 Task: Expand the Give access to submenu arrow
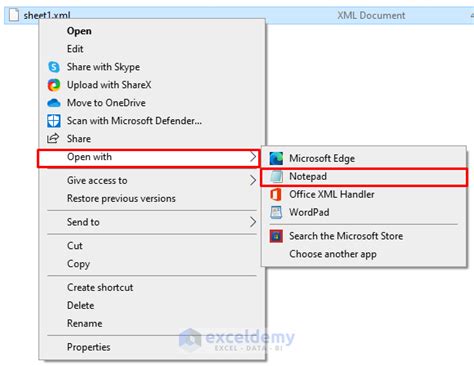coord(253,181)
